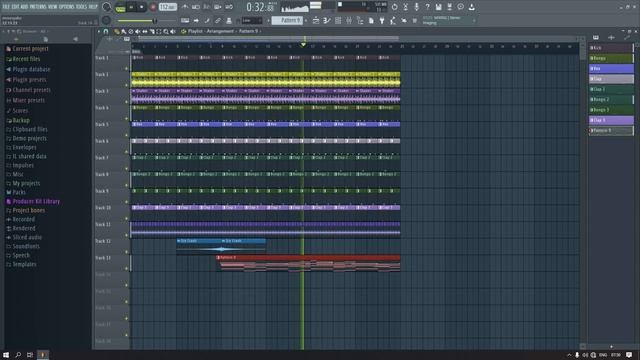Click the render export audio icon
The height and width of the screenshot is (360, 640).
[x=449, y=7]
